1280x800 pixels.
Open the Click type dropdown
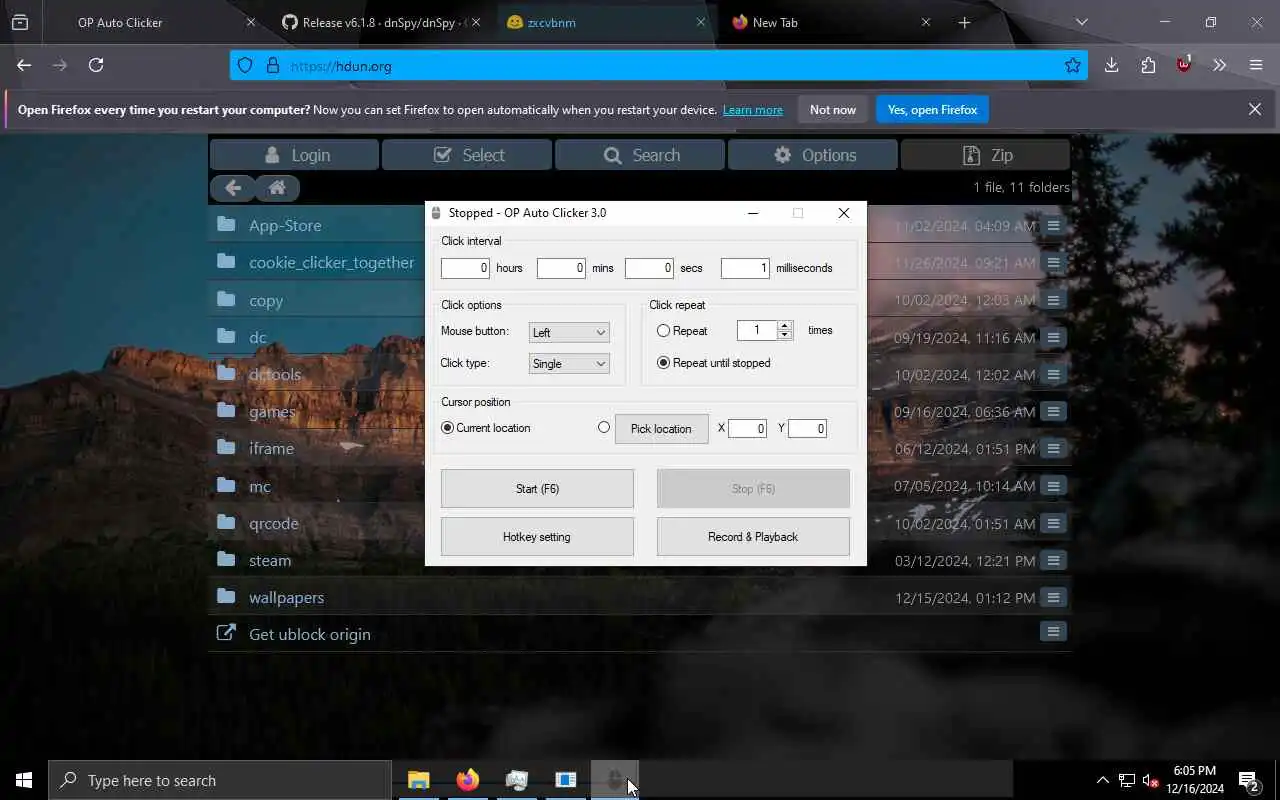(x=569, y=364)
